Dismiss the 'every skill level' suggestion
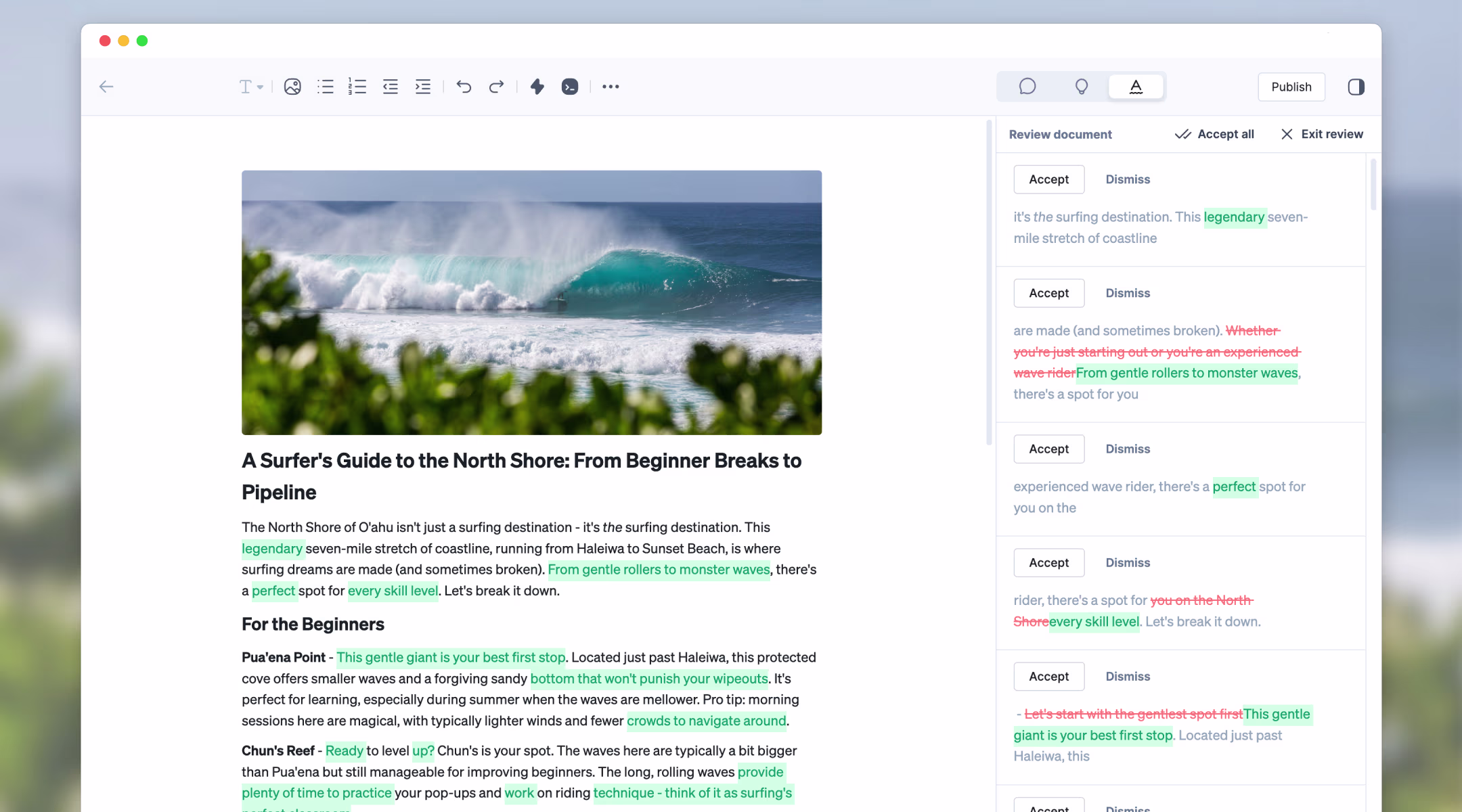Image resolution: width=1462 pixels, height=812 pixels. (1128, 562)
